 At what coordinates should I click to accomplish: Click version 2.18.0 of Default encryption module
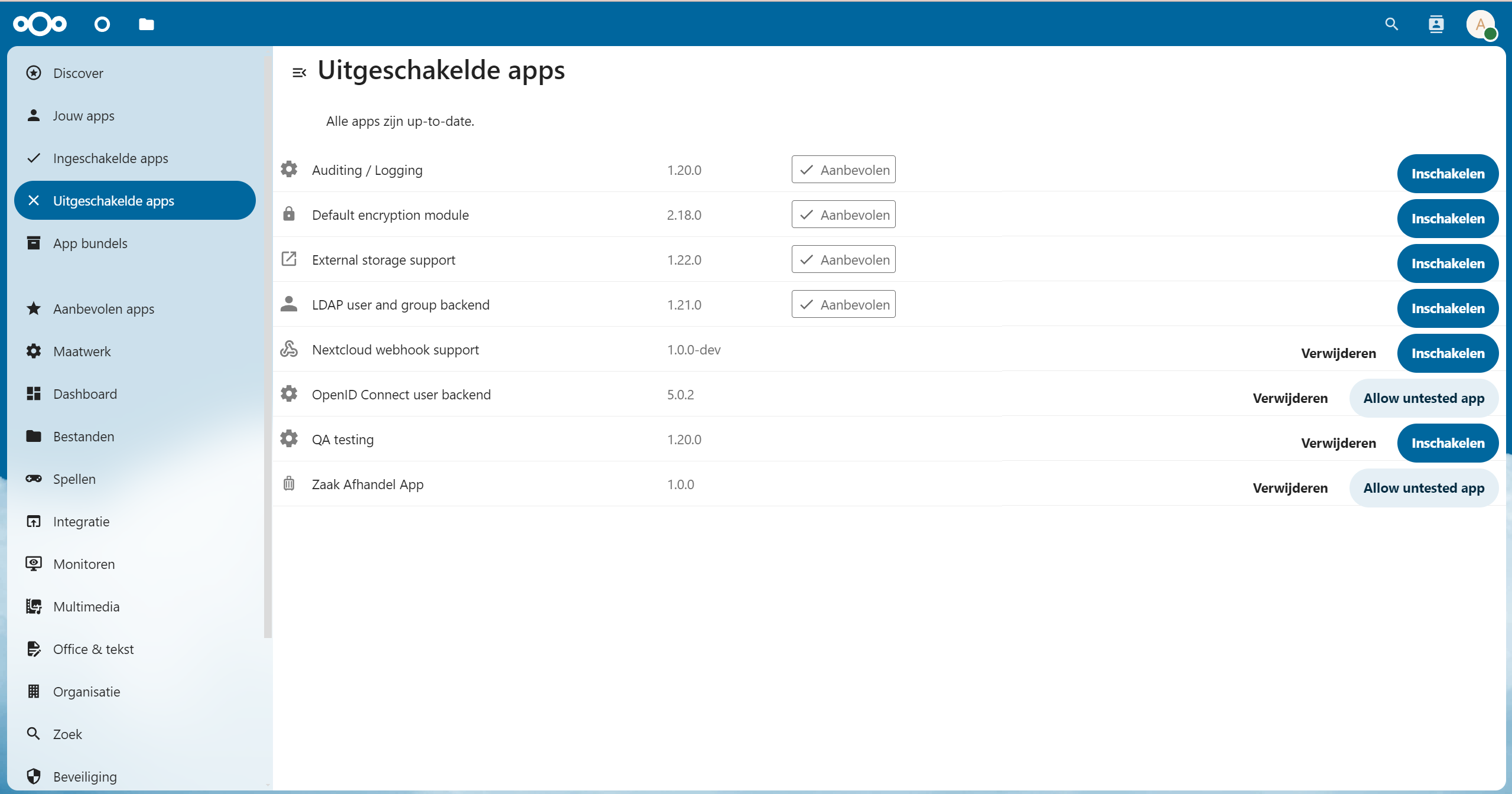pyautogui.click(x=684, y=215)
